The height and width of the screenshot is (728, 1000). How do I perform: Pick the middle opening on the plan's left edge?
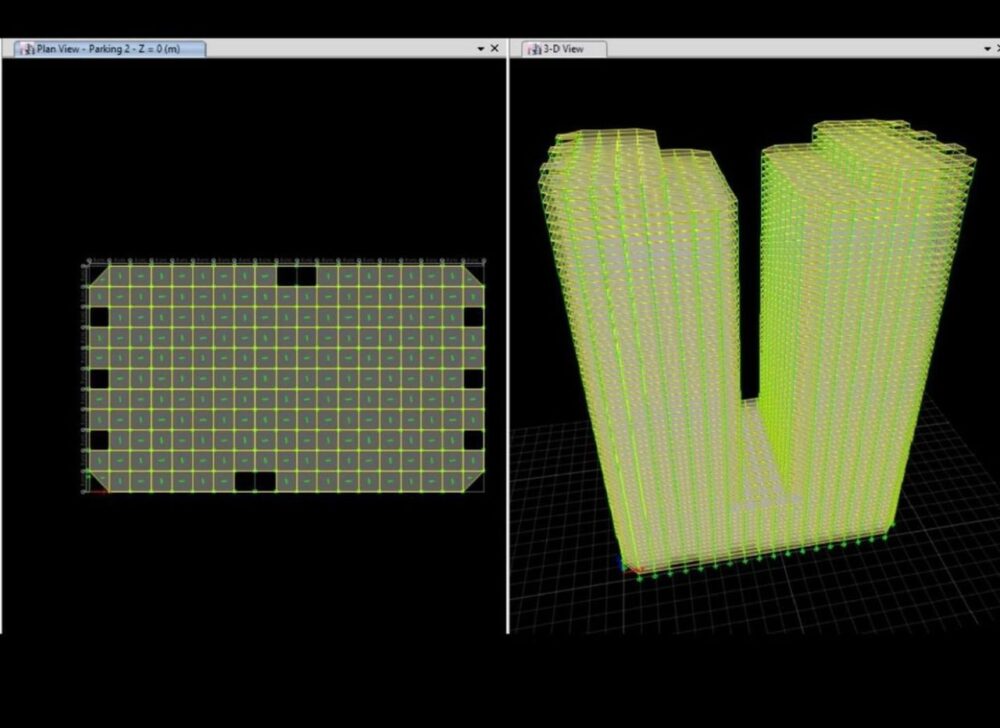(x=99, y=378)
